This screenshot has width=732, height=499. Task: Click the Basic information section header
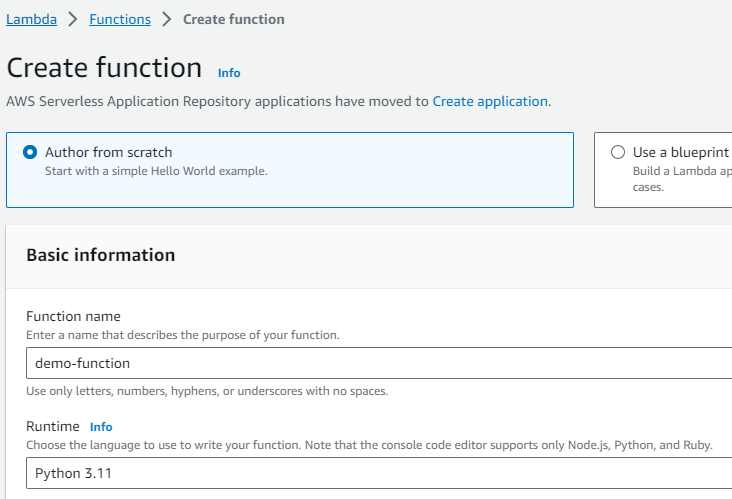click(100, 255)
